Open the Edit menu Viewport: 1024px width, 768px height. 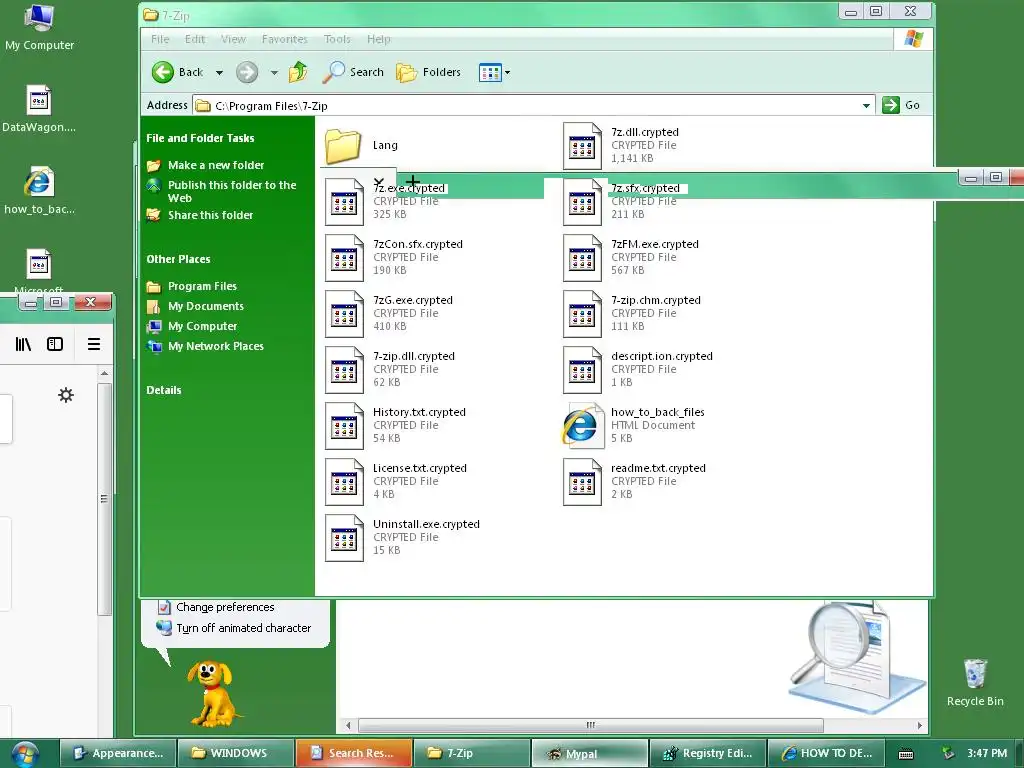(x=195, y=39)
